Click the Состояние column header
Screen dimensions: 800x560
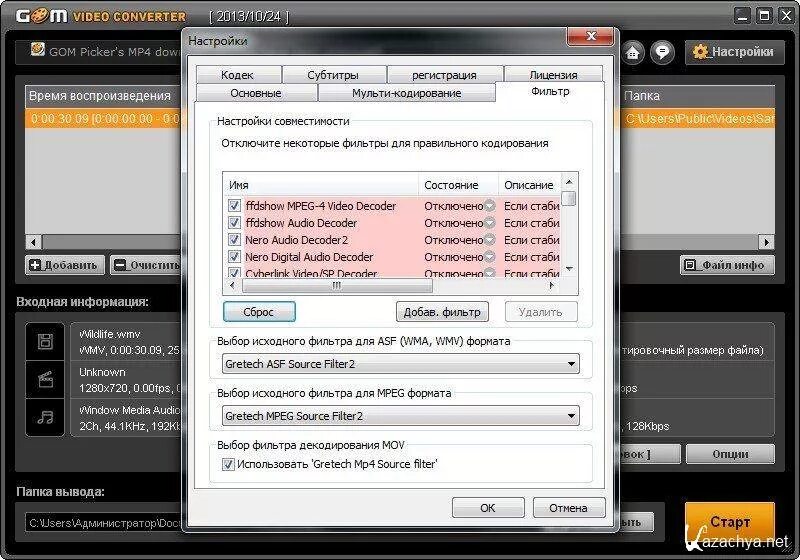click(x=458, y=185)
